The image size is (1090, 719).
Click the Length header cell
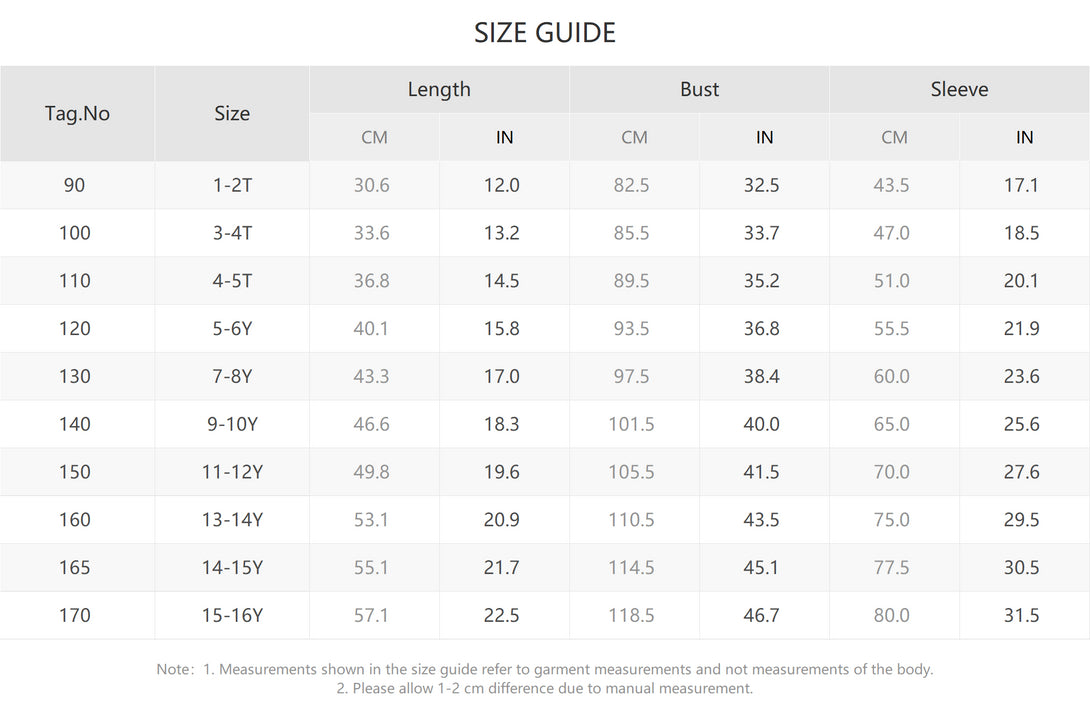tap(439, 89)
